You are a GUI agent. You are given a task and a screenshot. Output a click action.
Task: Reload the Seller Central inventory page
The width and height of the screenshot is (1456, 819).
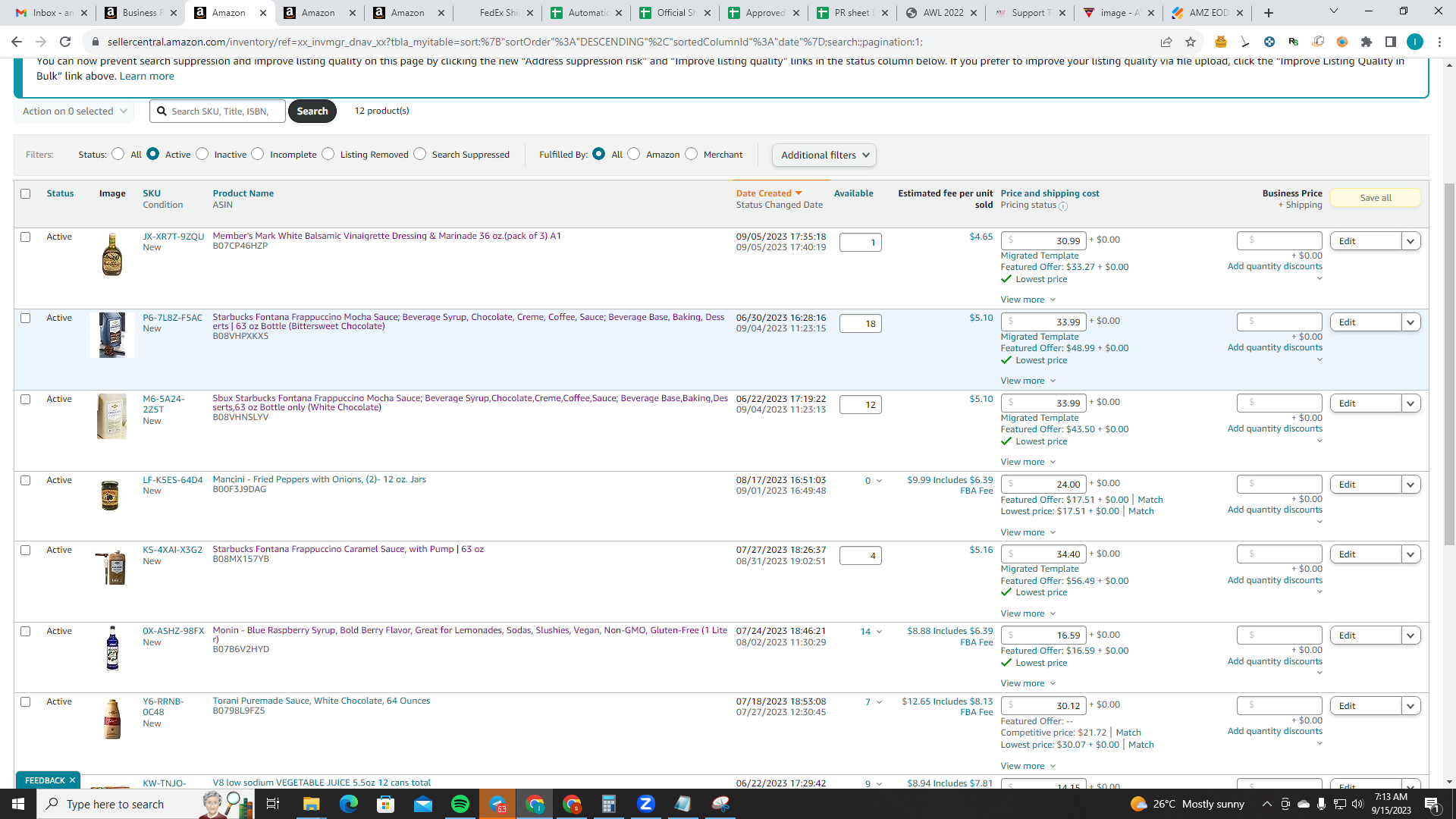pos(65,42)
